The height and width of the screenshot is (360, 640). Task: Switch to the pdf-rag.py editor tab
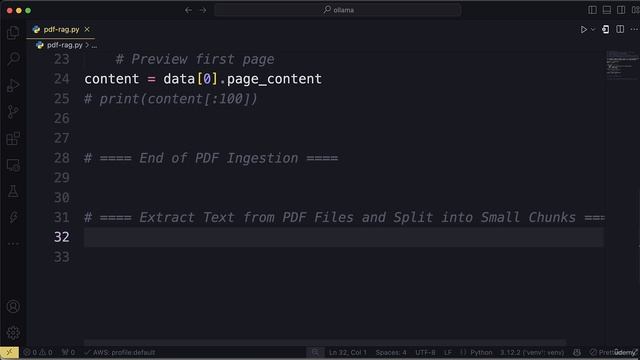[61, 29]
